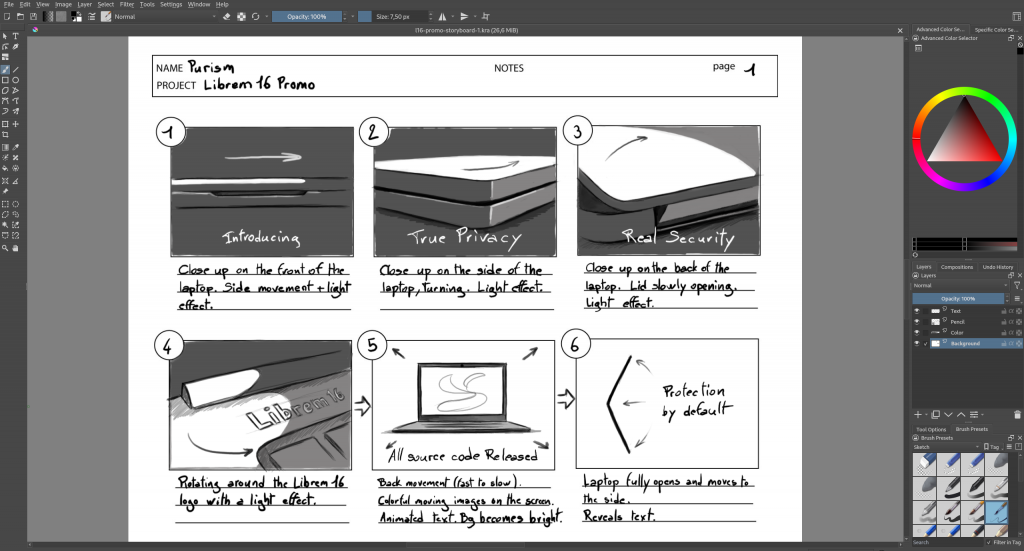The image size is (1024, 551).
Task: Adjust the brush Opacity 100% slider
Action: point(307,16)
